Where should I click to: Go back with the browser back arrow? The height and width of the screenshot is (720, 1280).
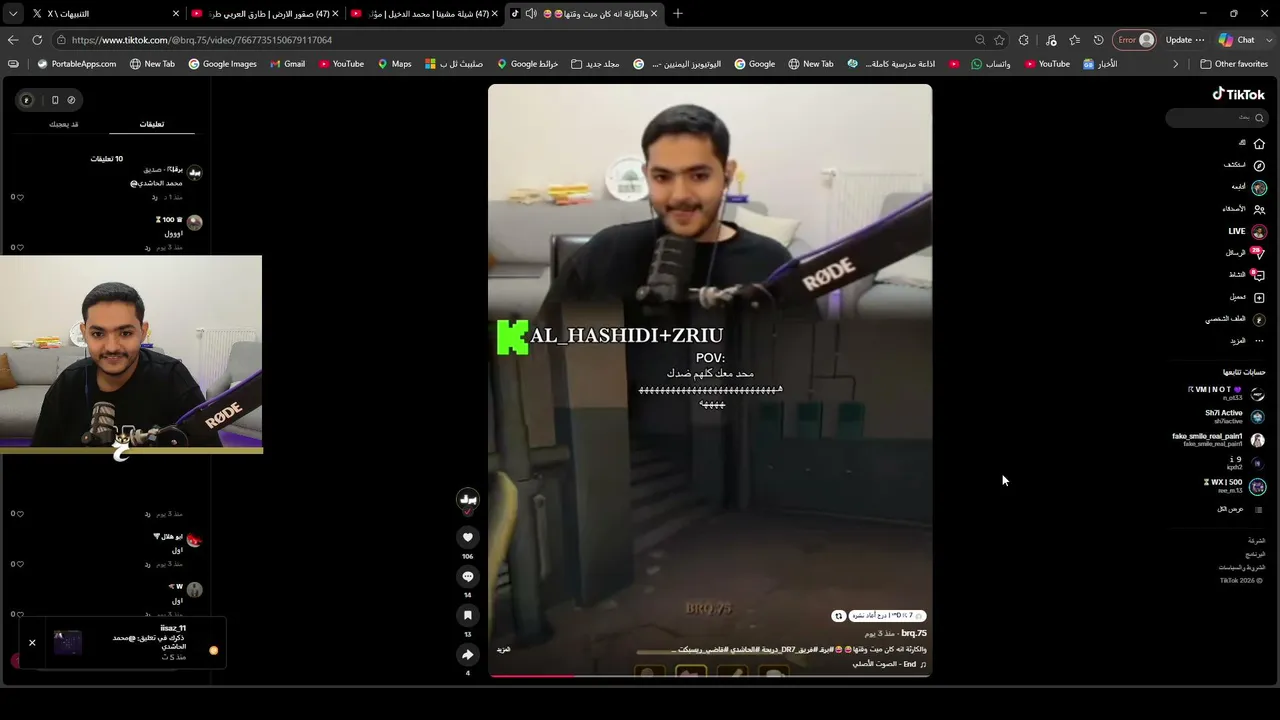[x=13, y=40]
